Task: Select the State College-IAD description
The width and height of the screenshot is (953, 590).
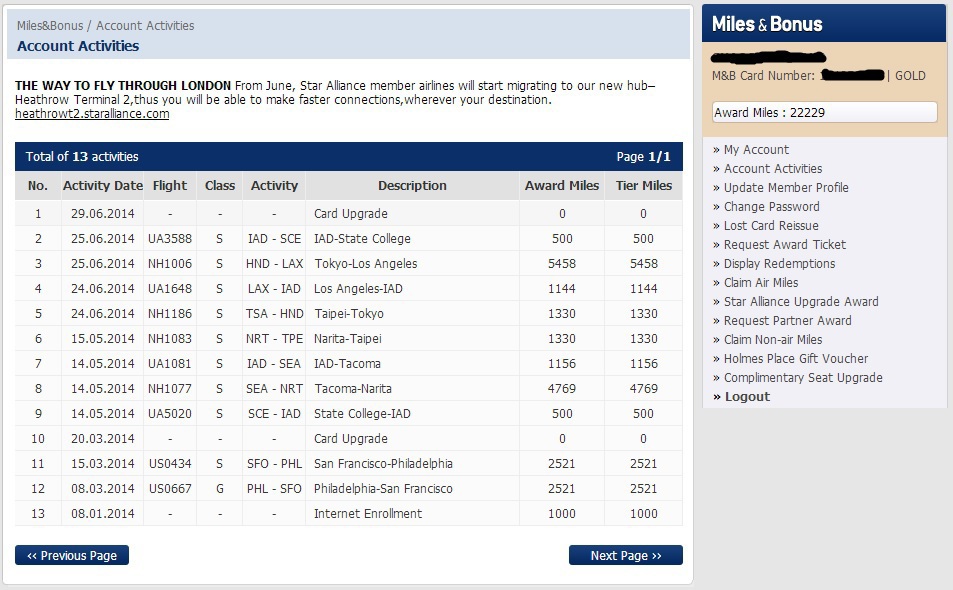Action: coord(362,413)
